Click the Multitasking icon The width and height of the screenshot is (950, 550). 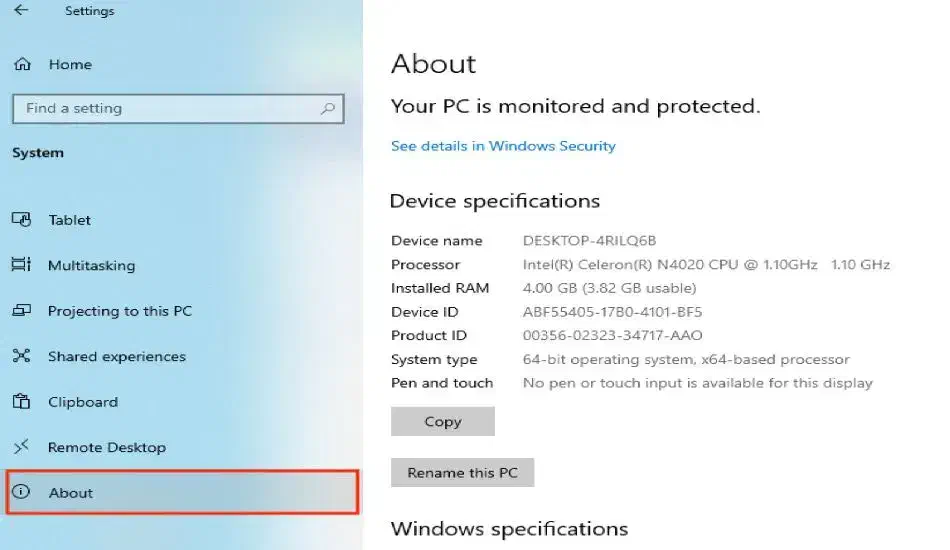coord(22,265)
